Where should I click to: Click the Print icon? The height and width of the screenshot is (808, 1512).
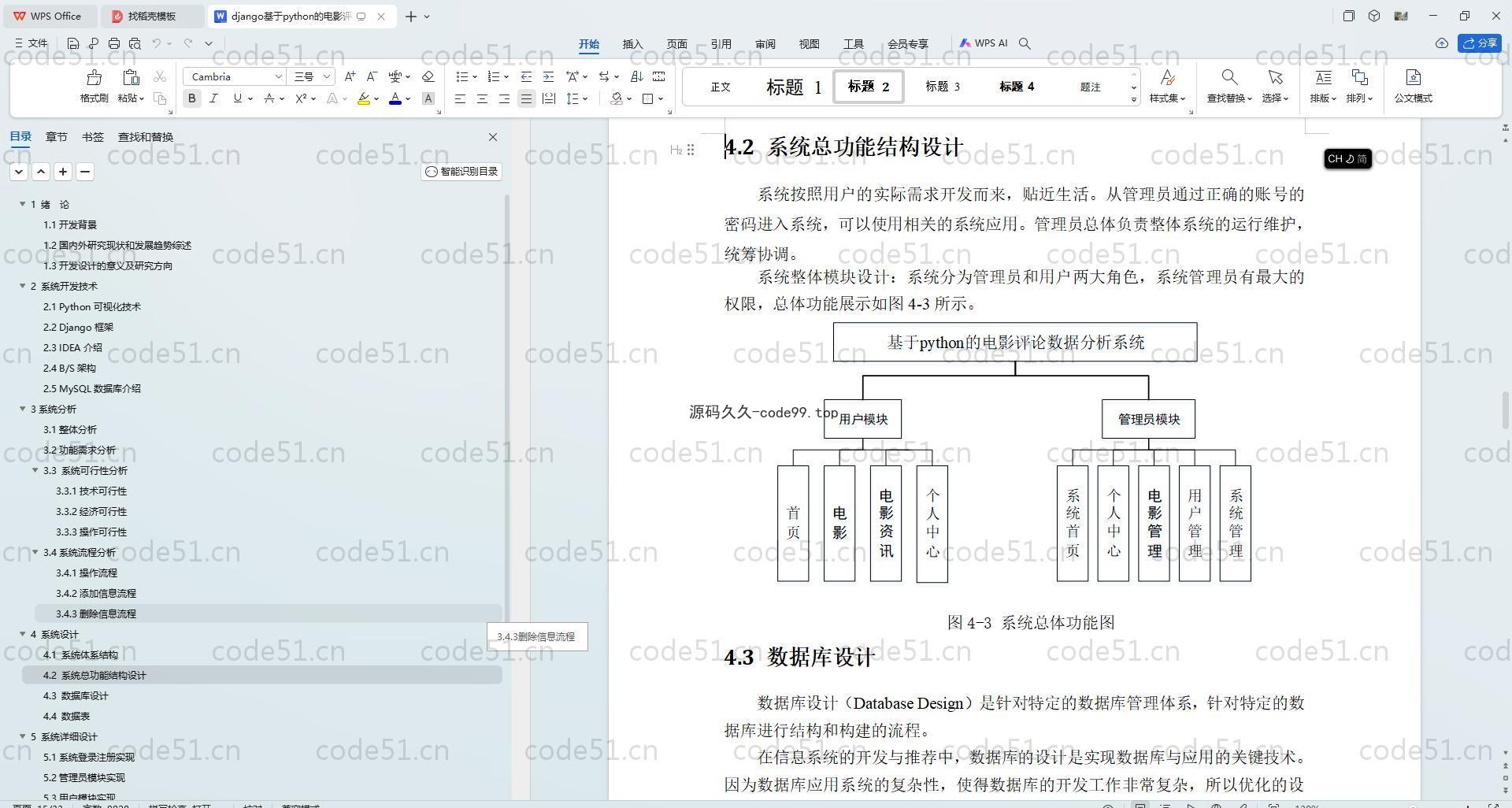(114, 44)
